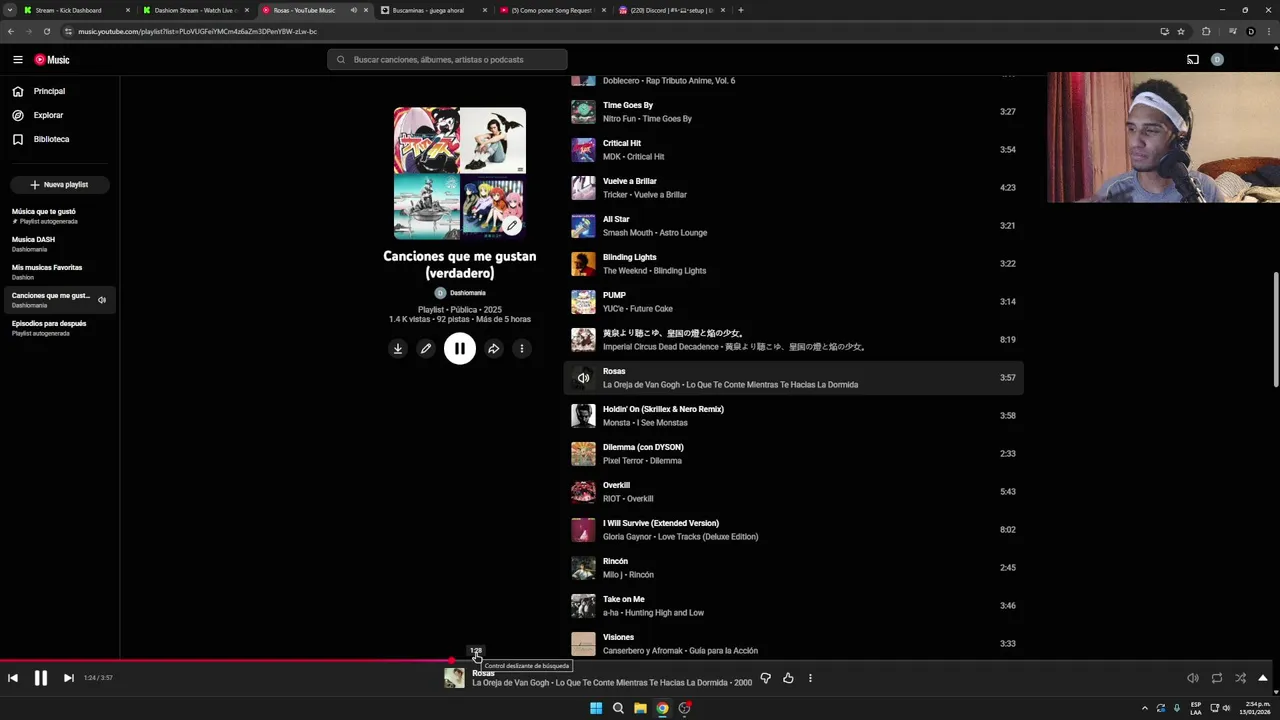Bookmark this page with star icon
The height and width of the screenshot is (720, 1280).
[x=1181, y=31]
